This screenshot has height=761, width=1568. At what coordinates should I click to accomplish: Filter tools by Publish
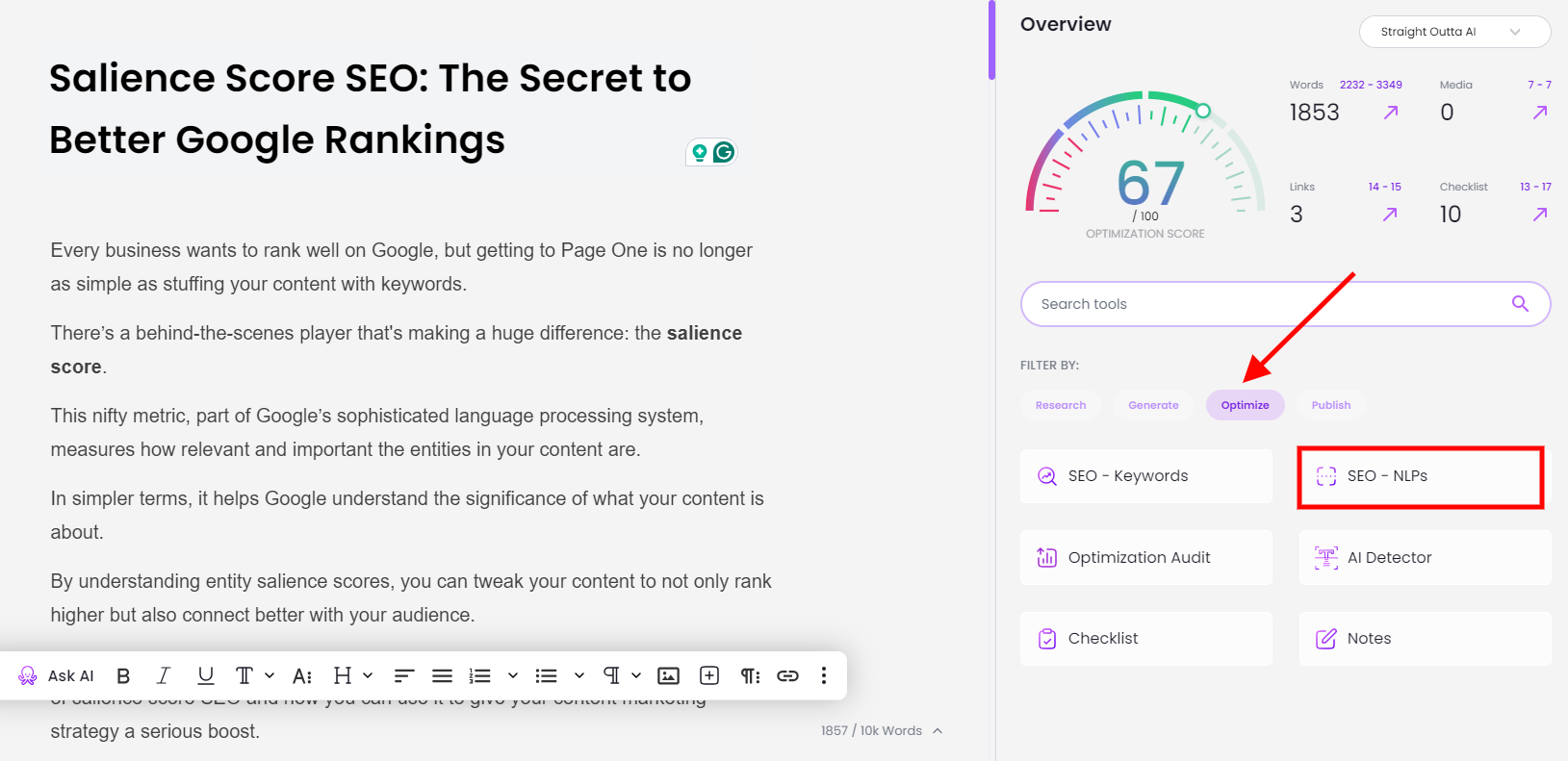[x=1331, y=405]
